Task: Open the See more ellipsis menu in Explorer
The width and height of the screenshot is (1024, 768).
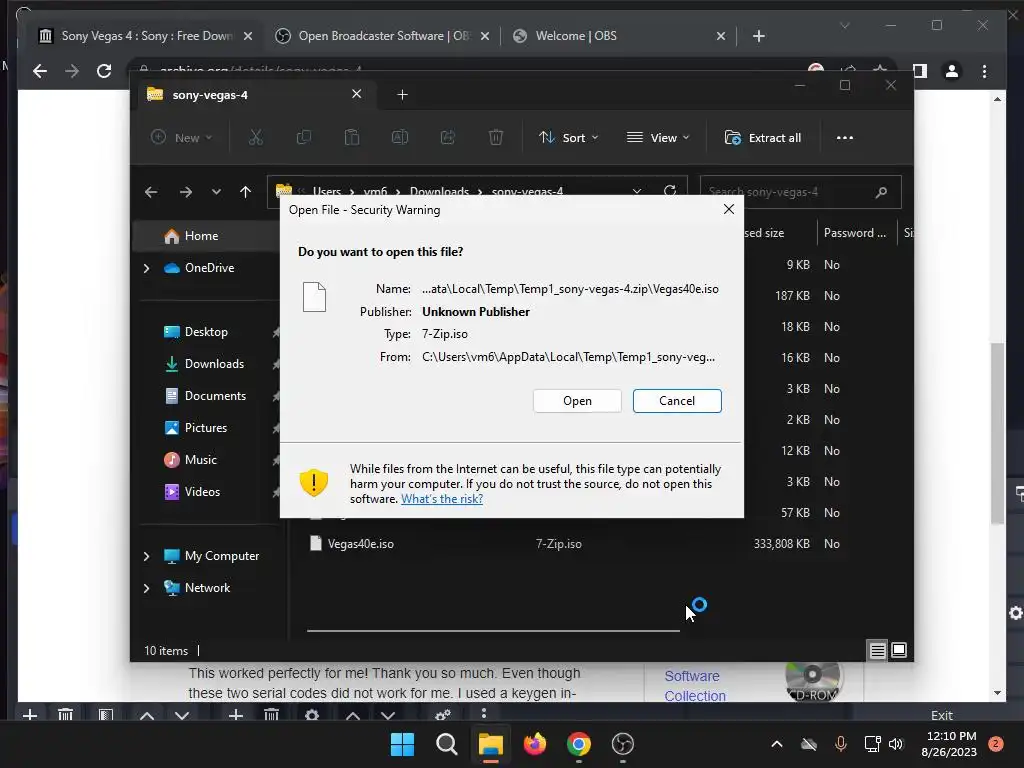Action: tap(845, 138)
